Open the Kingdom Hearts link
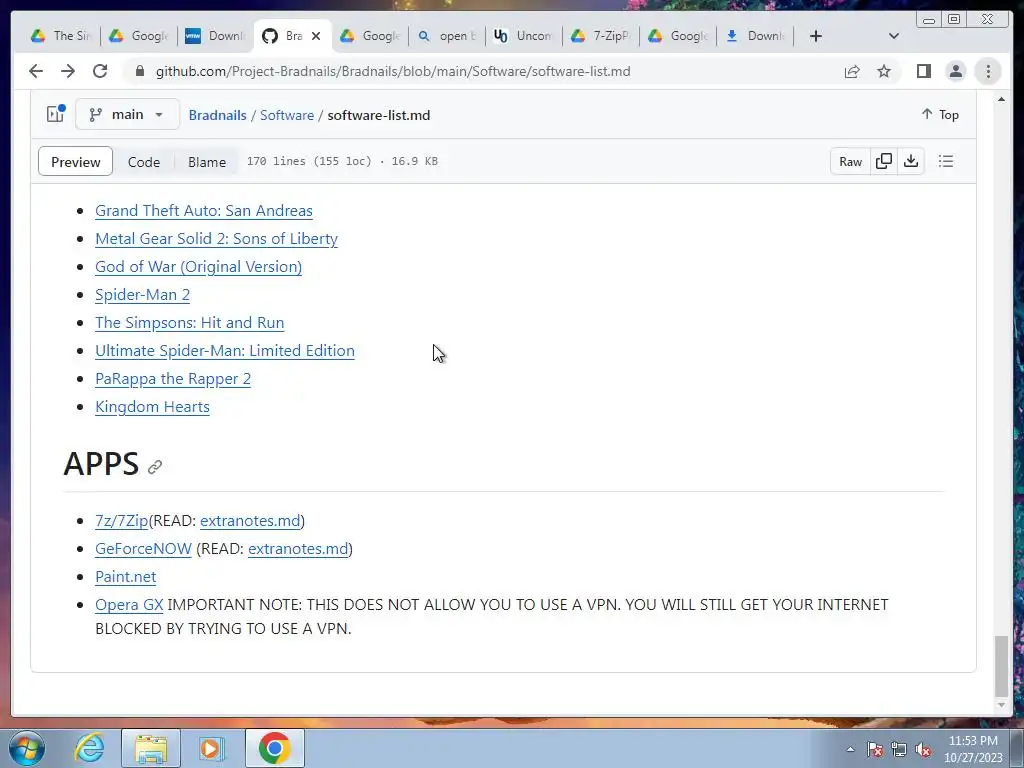The width and height of the screenshot is (1024, 768). pos(152,407)
